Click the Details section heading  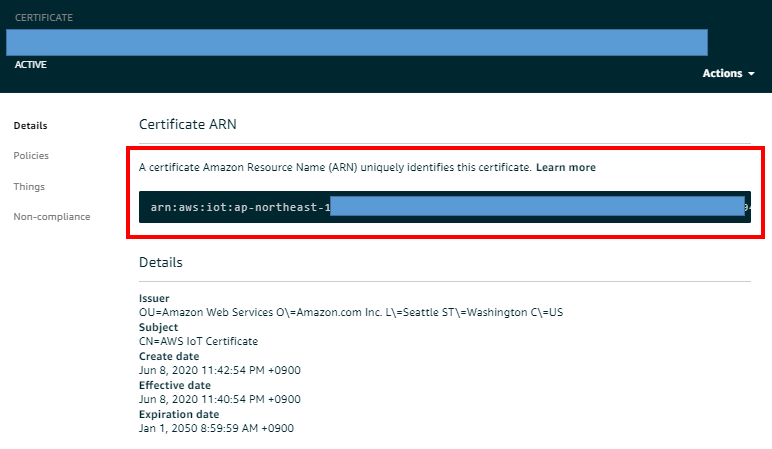(x=161, y=262)
